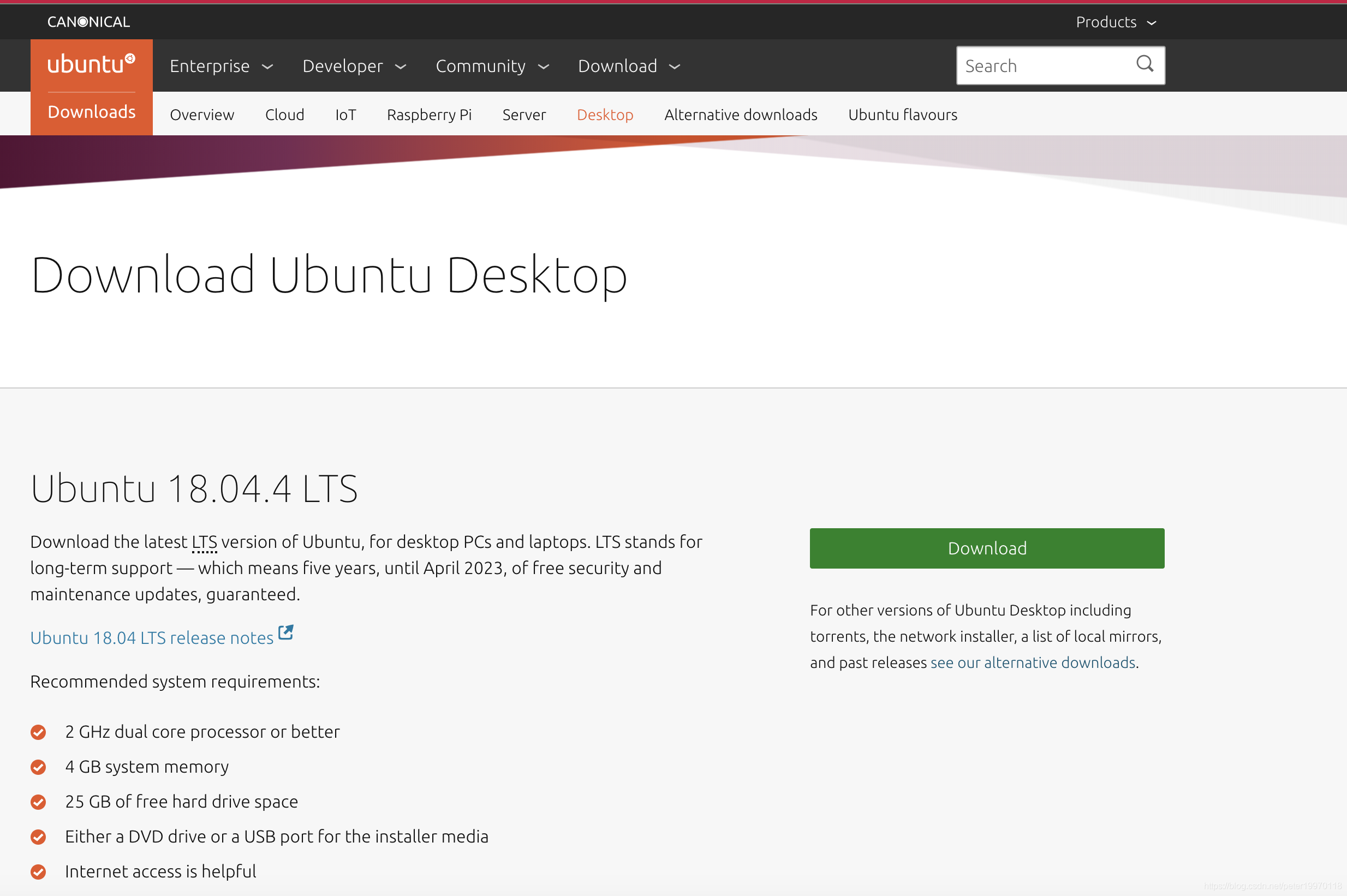Click checkmark icon next to 2 GHz processor
Screen dimensions: 1347x896
[x=38, y=732]
